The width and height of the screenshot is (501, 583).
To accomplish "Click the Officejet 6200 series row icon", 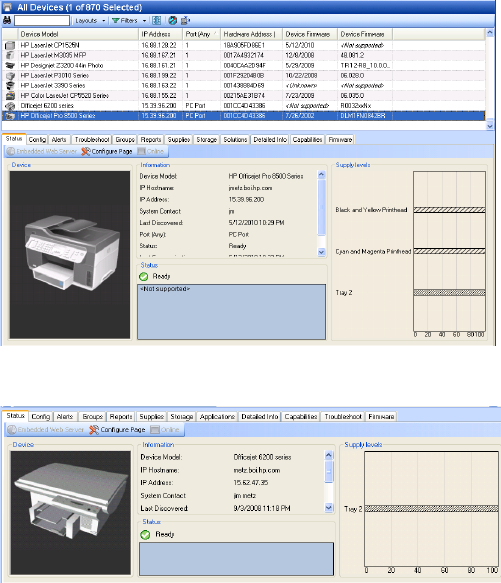I will pyautogui.click(x=10, y=106).
